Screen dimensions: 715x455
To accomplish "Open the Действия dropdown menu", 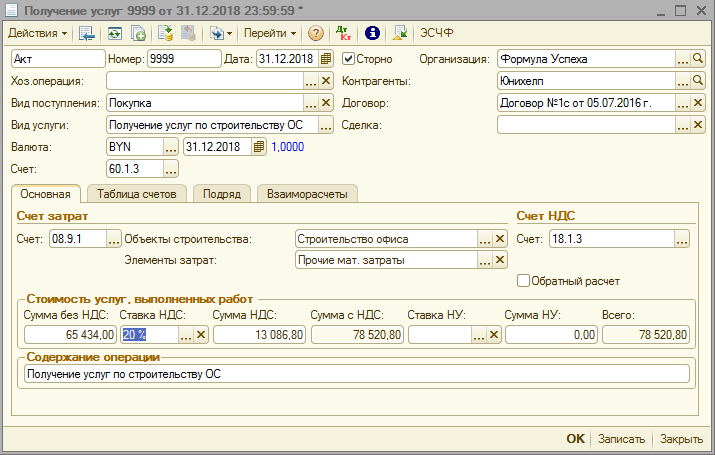I will 38,33.
